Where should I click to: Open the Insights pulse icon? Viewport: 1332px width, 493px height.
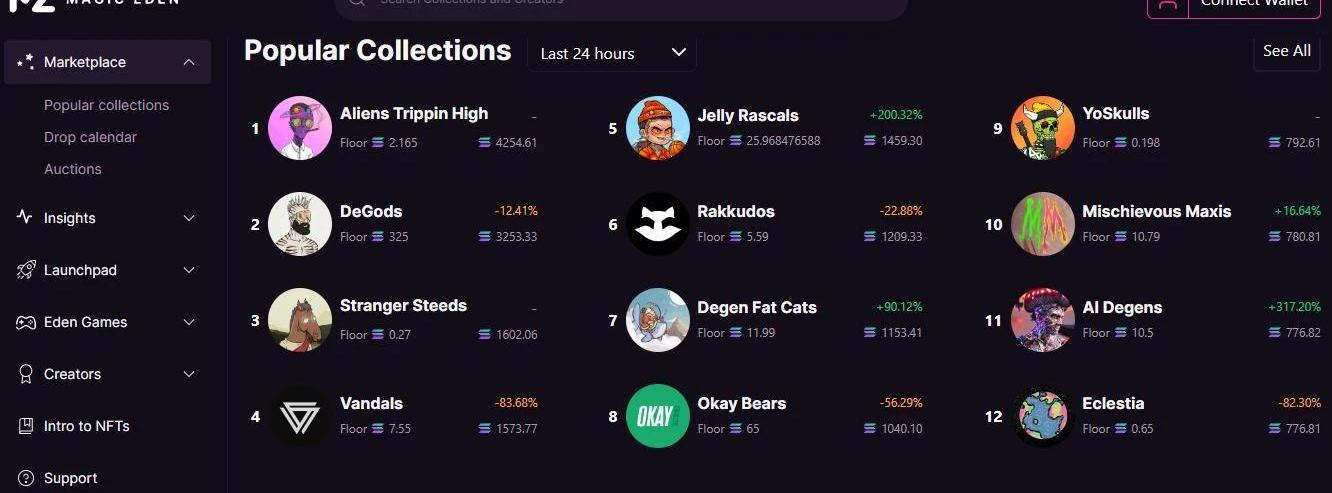click(x=26, y=218)
